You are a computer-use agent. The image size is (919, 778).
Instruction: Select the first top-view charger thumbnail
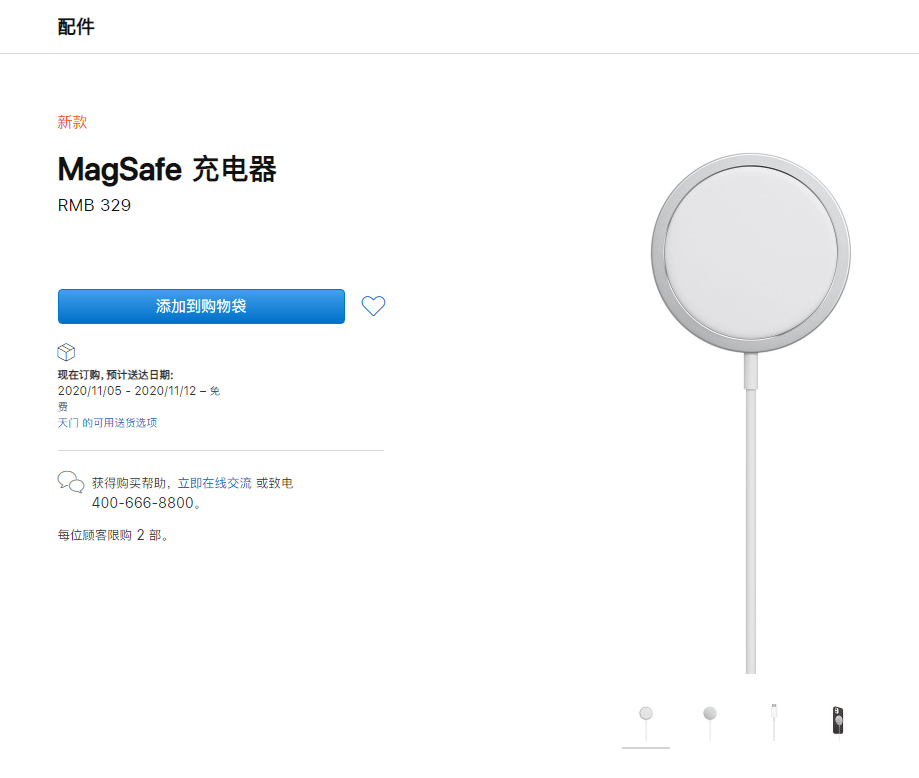(645, 715)
